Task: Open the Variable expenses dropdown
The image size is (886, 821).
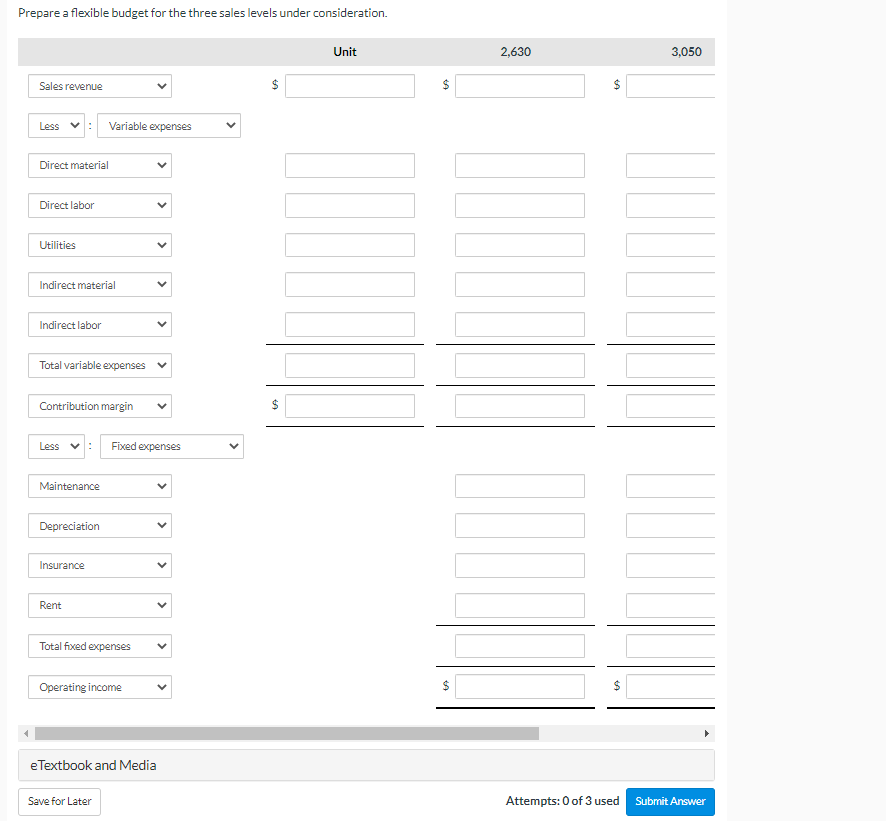Action: coord(169,126)
